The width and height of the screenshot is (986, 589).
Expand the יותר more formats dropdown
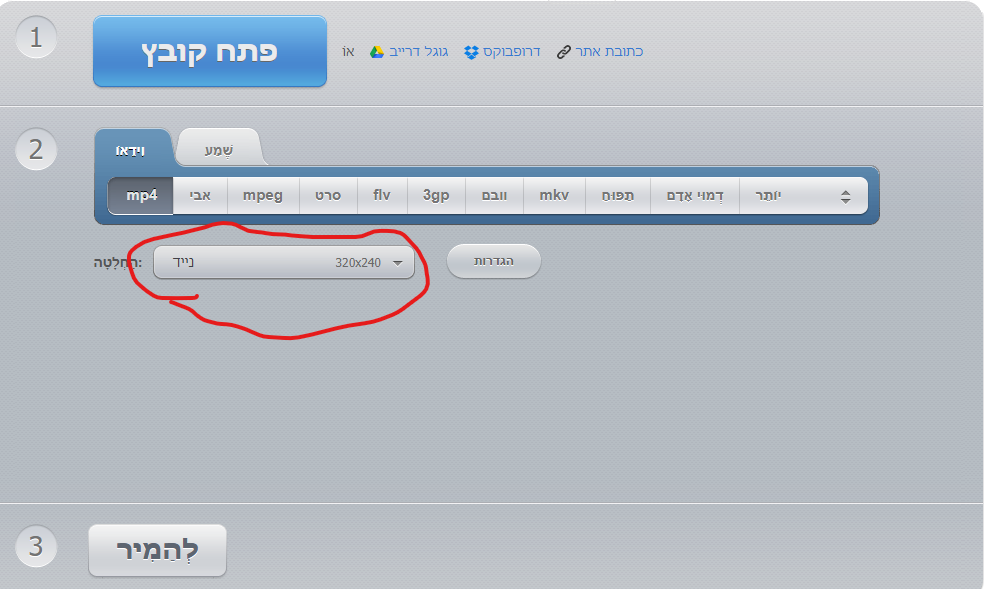804,195
